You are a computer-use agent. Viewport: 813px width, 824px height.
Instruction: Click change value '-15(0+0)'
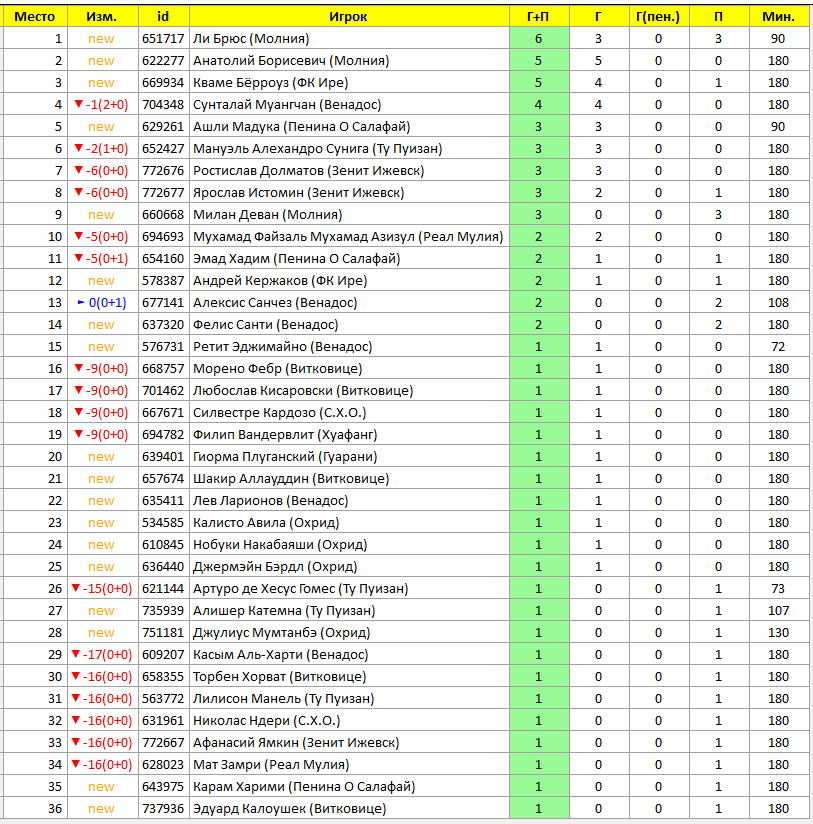click(x=101, y=589)
